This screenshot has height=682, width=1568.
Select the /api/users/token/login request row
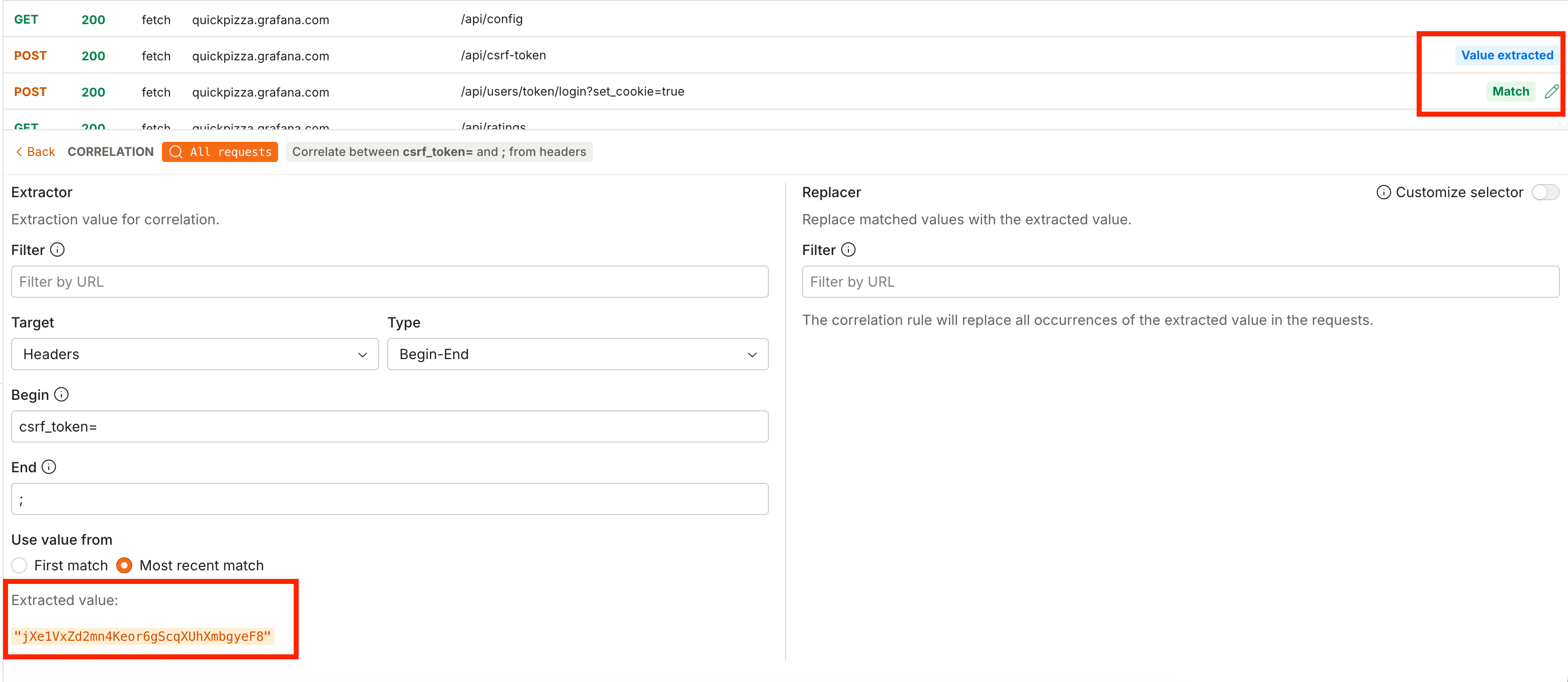(x=784, y=92)
